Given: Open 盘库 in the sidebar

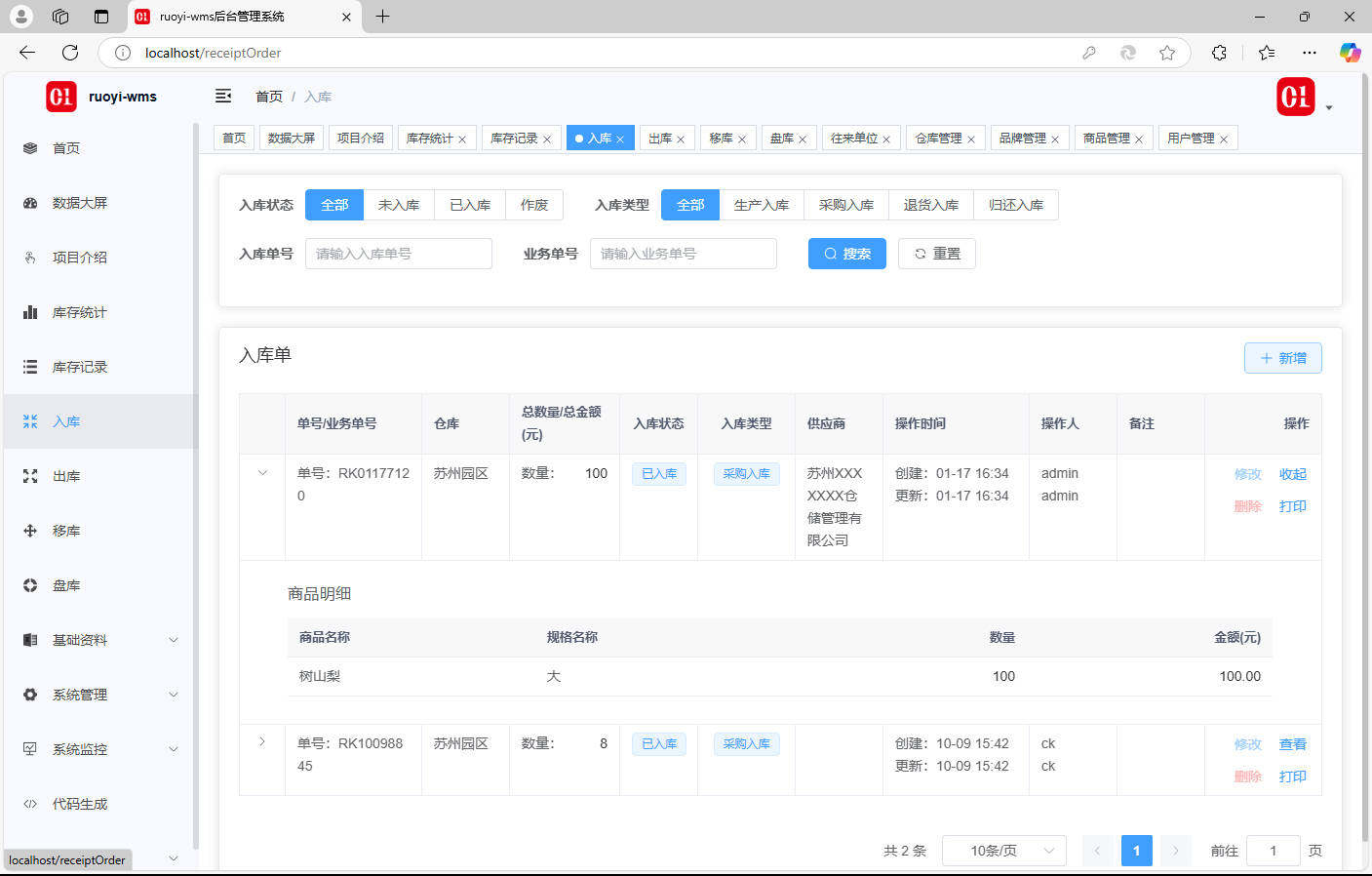Looking at the screenshot, I should (66, 585).
